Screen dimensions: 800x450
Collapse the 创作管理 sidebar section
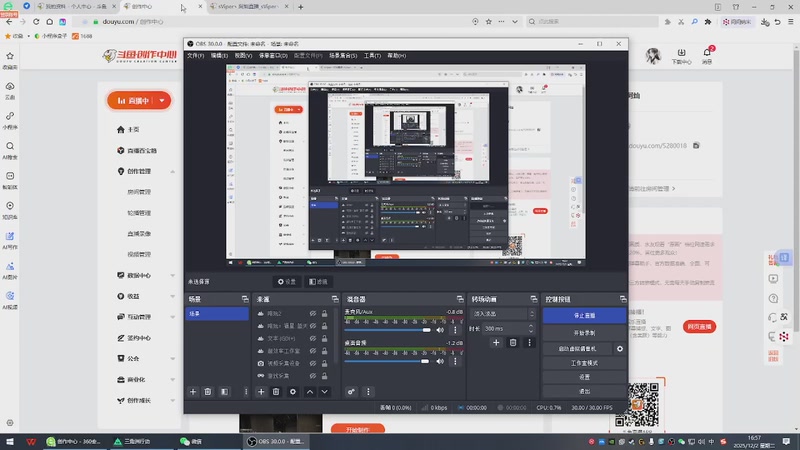pos(172,171)
